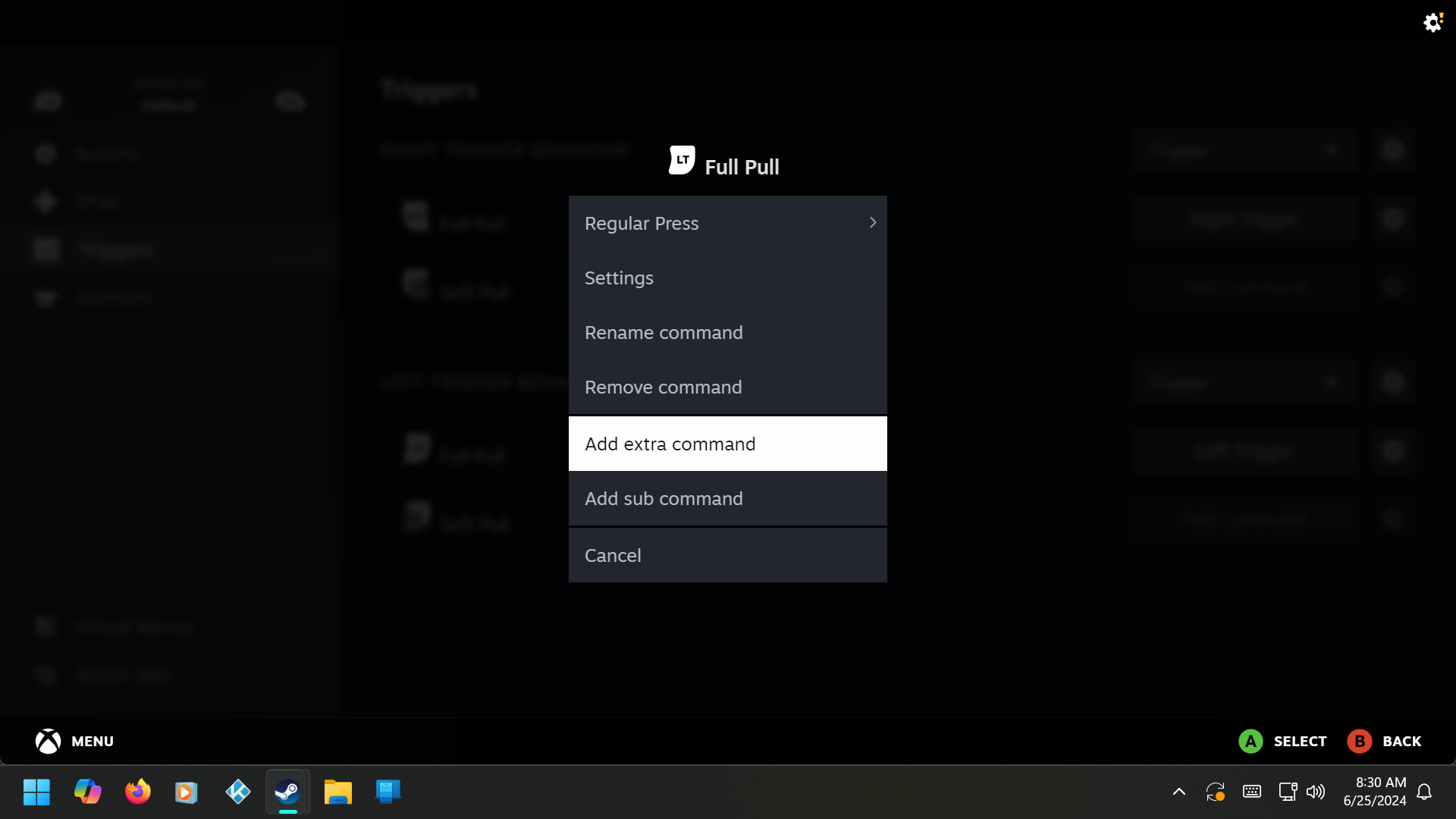
Task: Expand the system tray hidden icons arrow
Action: 1178,792
